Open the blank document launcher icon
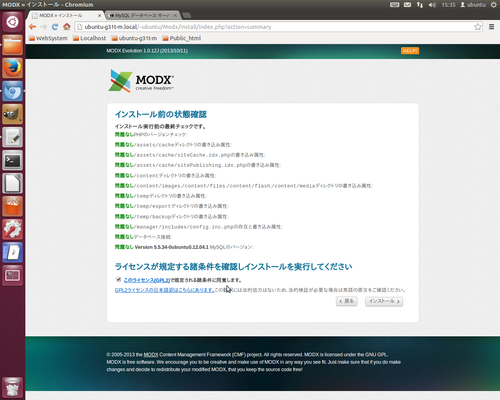500x400 pixels. [x=13, y=183]
